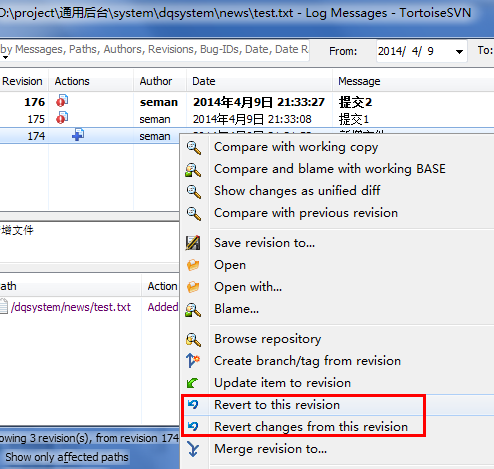Viewport: 494px width, 469px height.
Task: Click the Action column header in paths list
Action: 162,286
